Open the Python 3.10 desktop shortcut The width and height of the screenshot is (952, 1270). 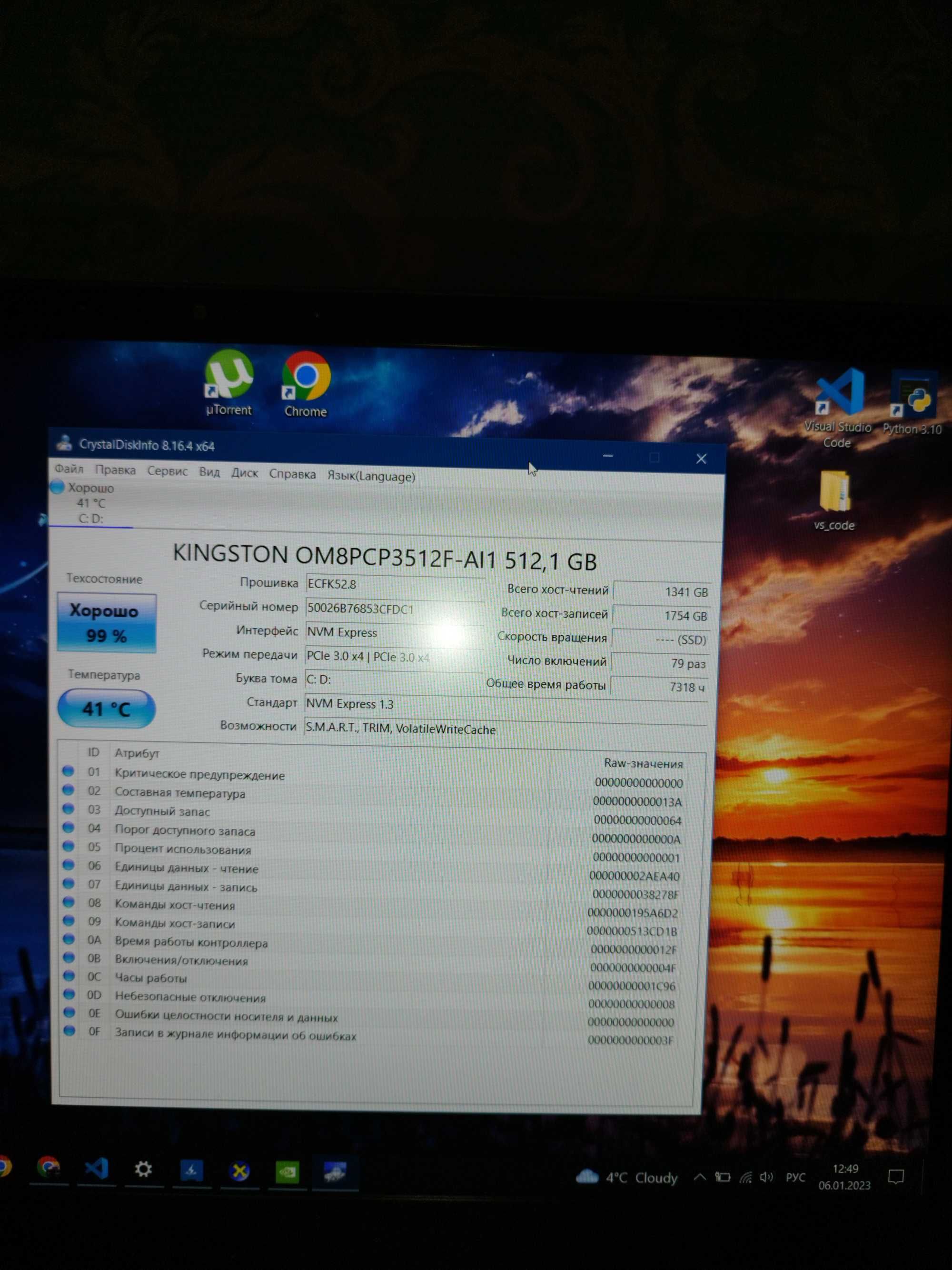[x=913, y=403]
